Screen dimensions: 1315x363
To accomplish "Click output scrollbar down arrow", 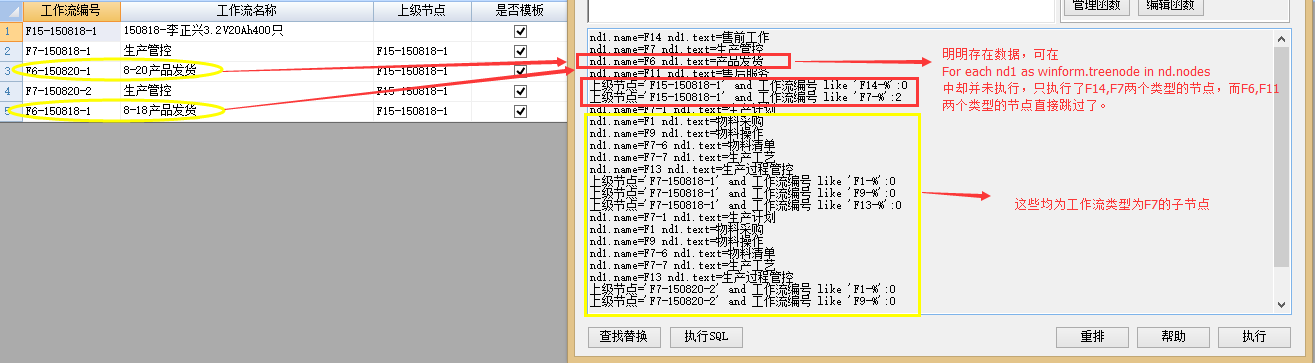I will pos(1281,304).
